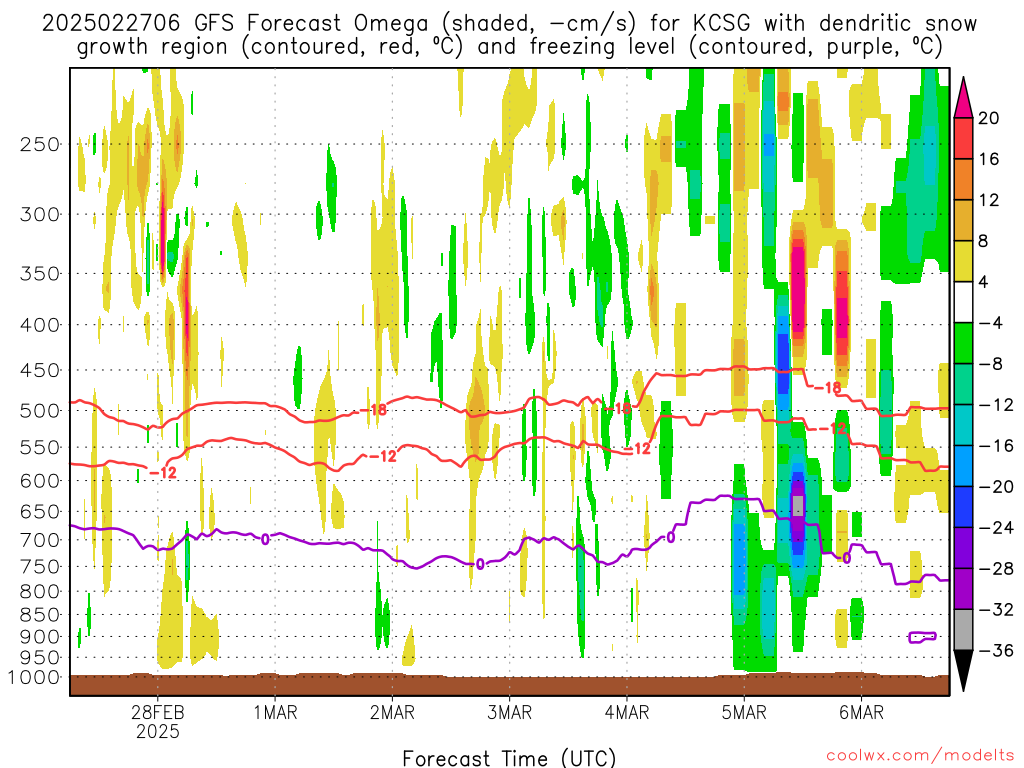Click the 900 pressure level label
Viewport: 1024px width, 768px height.
[x=40, y=637]
